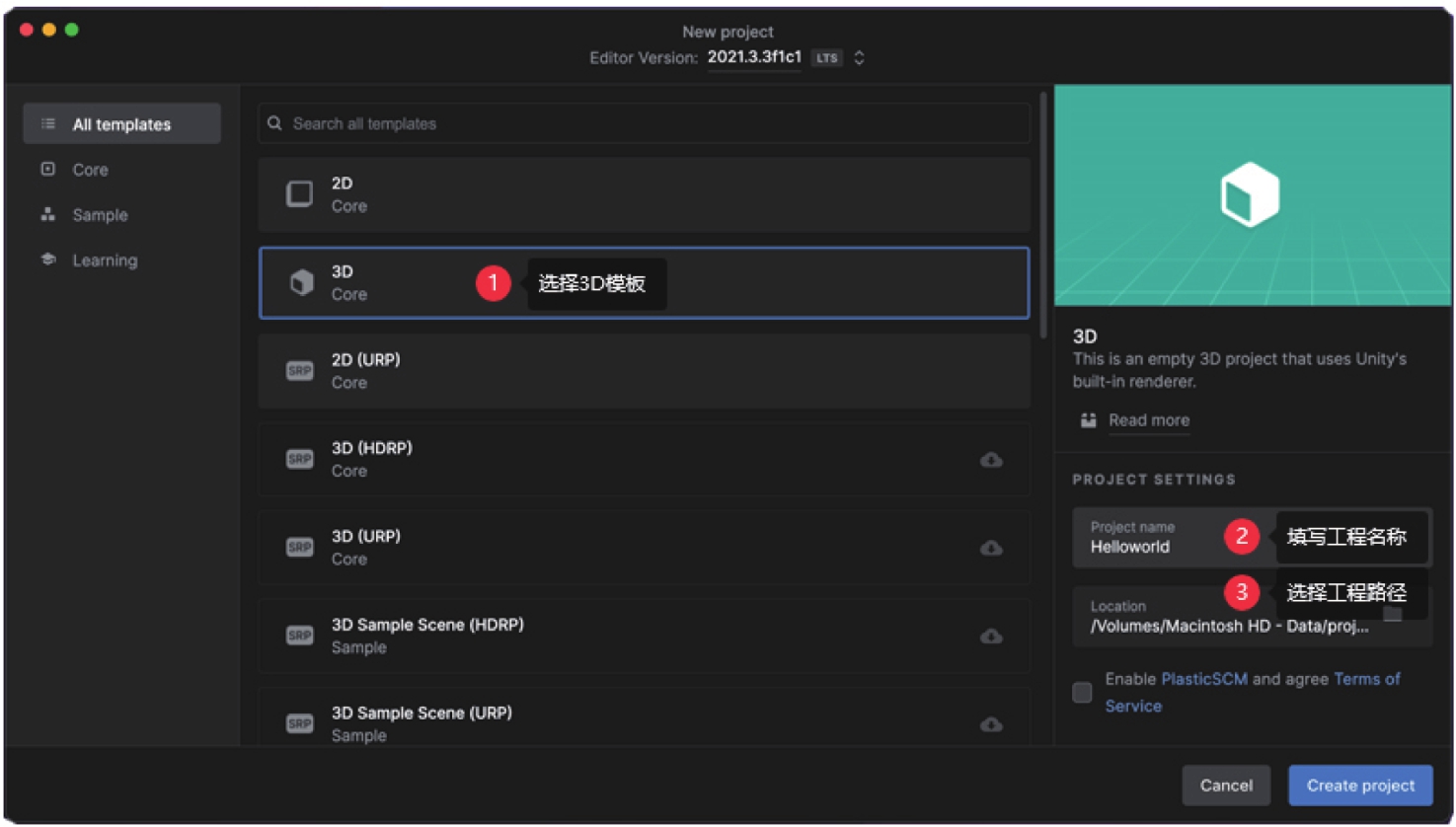Click the 2D template square icon
This screenshot has width=1456, height=827.
click(x=299, y=193)
